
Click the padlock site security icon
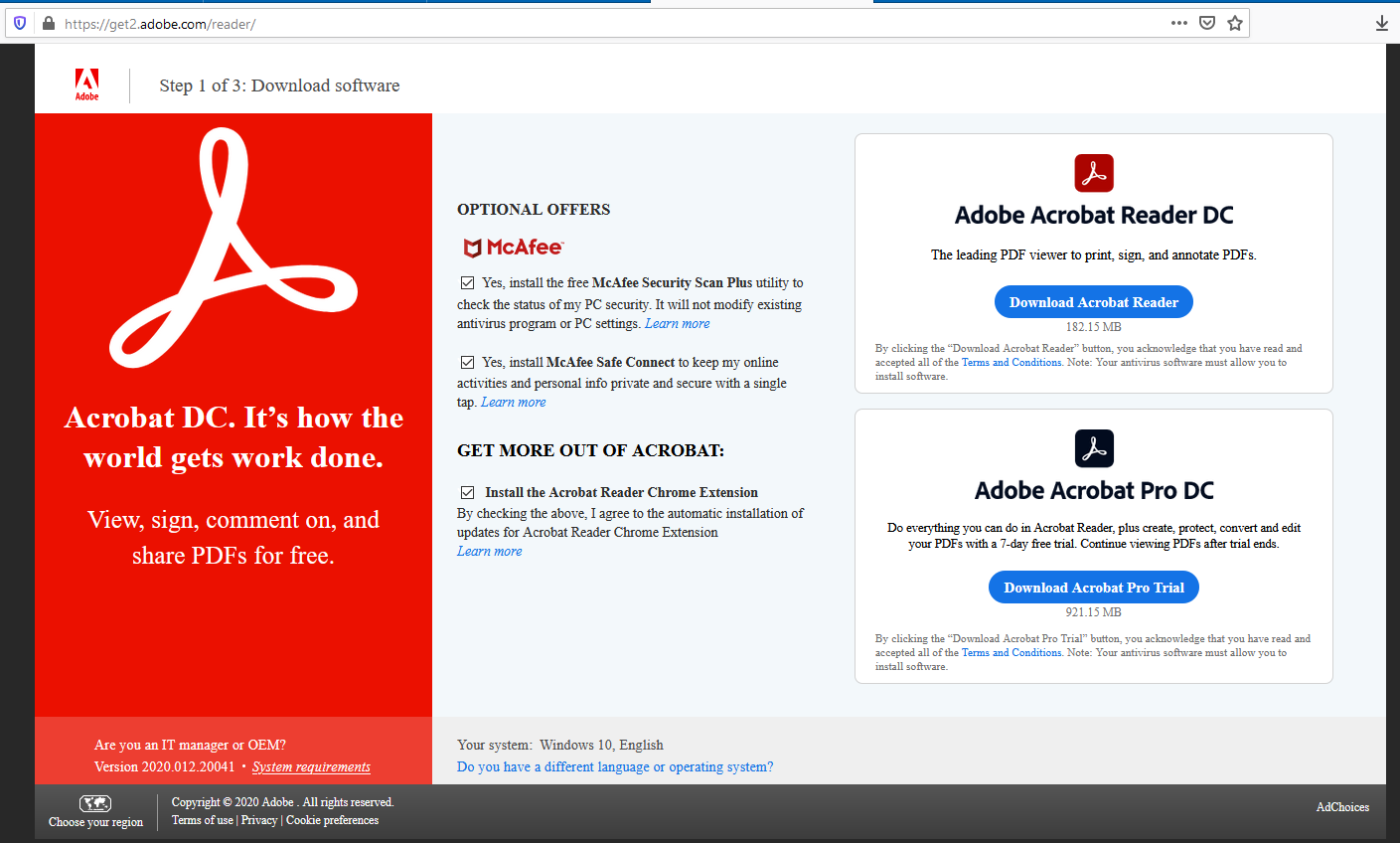(x=48, y=23)
